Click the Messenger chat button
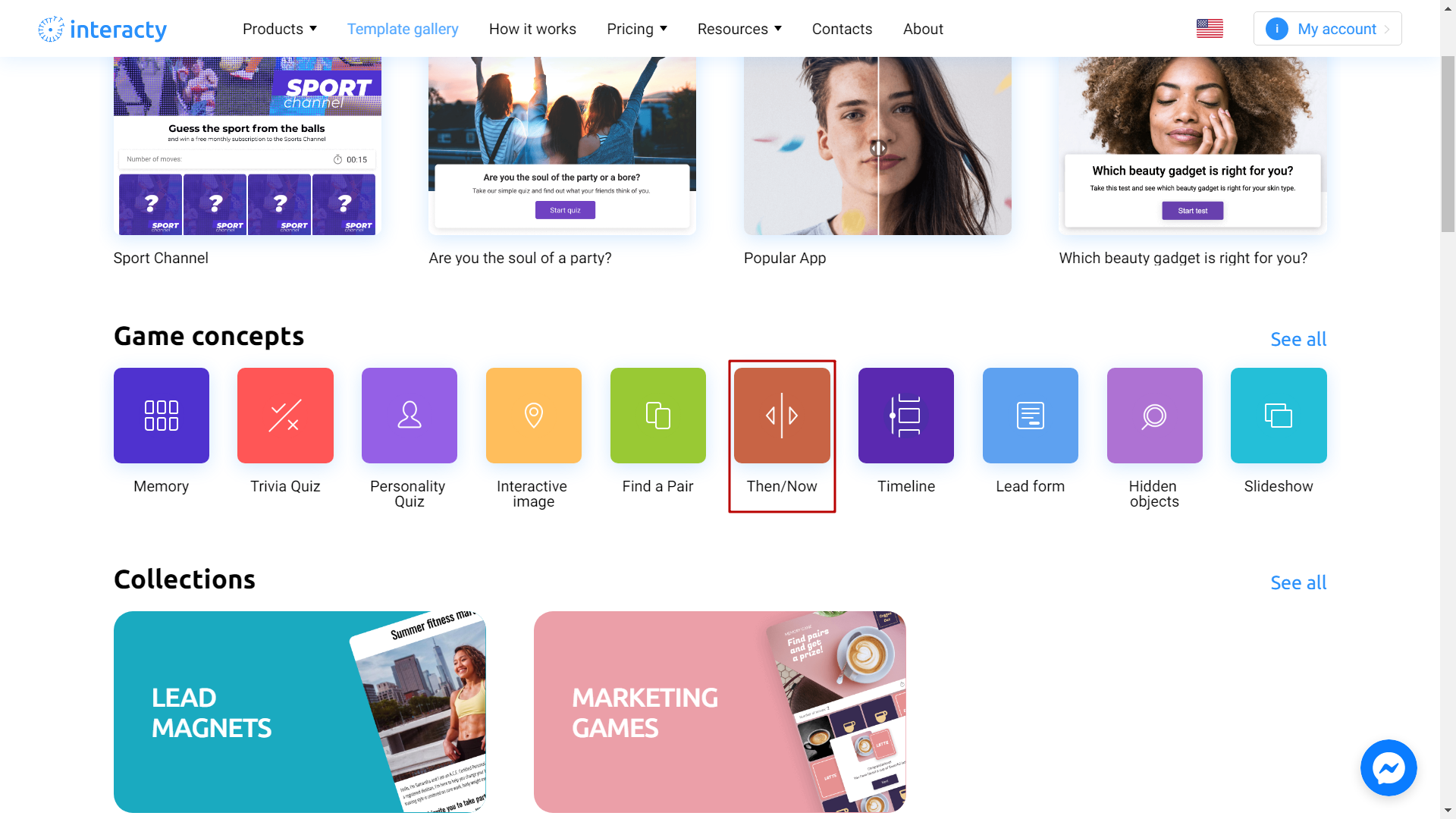The image size is (1456, 819). tap(1389, 768)
